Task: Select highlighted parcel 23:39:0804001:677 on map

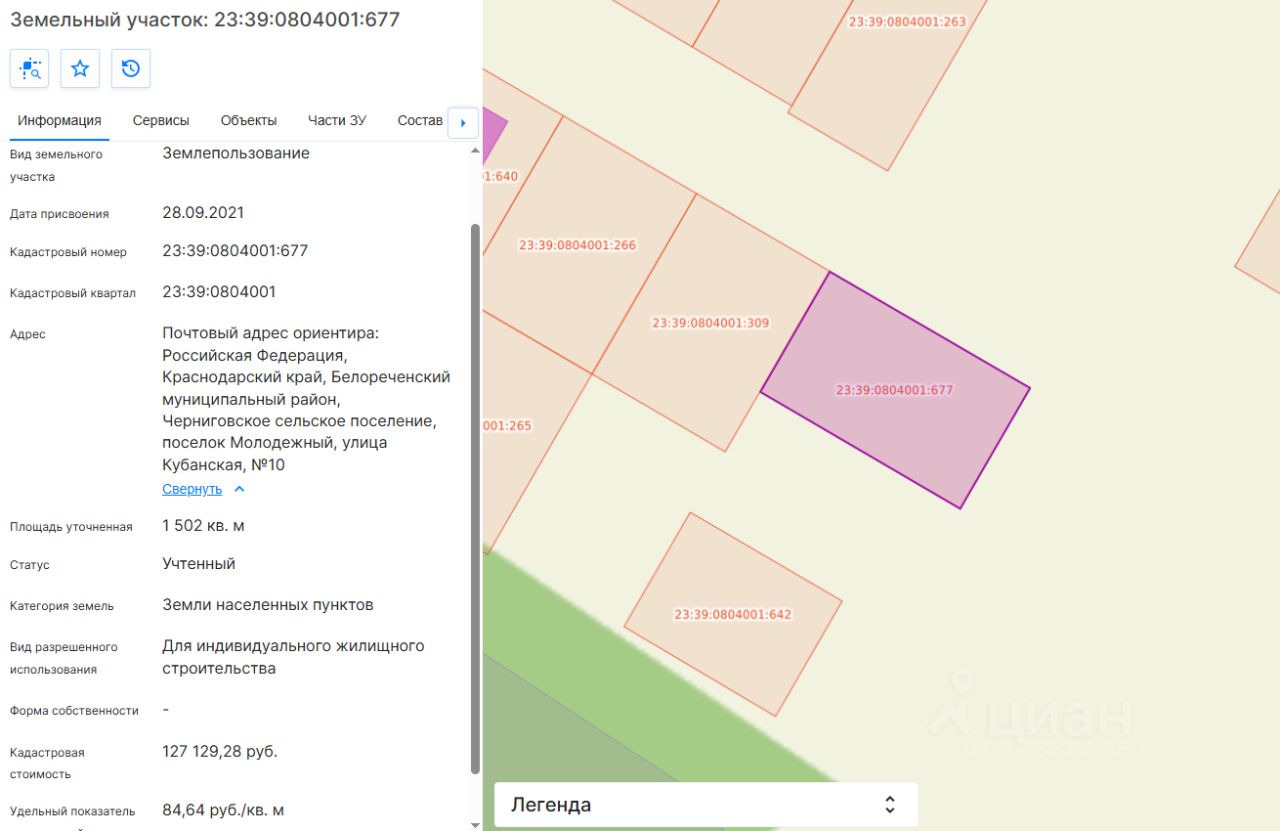Action: tap(895, 390)
